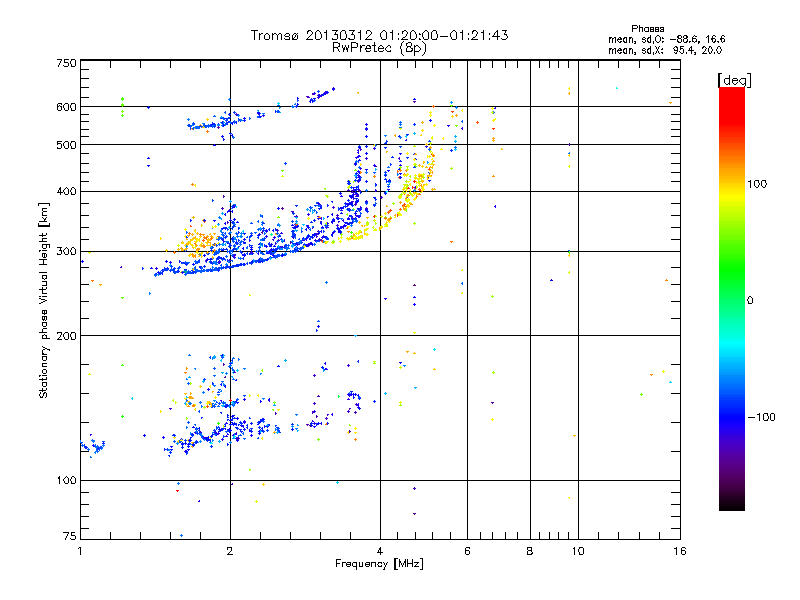Click the x-axis label '1'
Viewport: 800px width, 600px height.
coord(80,551)
